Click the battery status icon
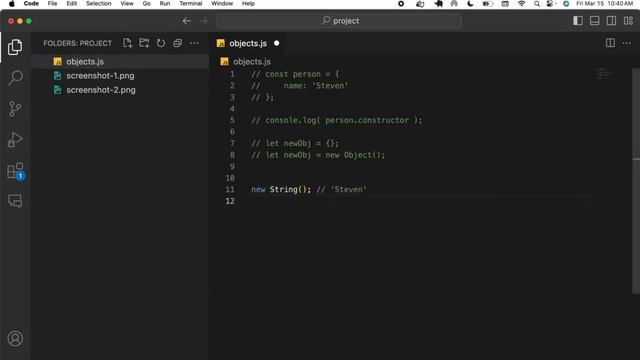 click(x=487, y=4)
